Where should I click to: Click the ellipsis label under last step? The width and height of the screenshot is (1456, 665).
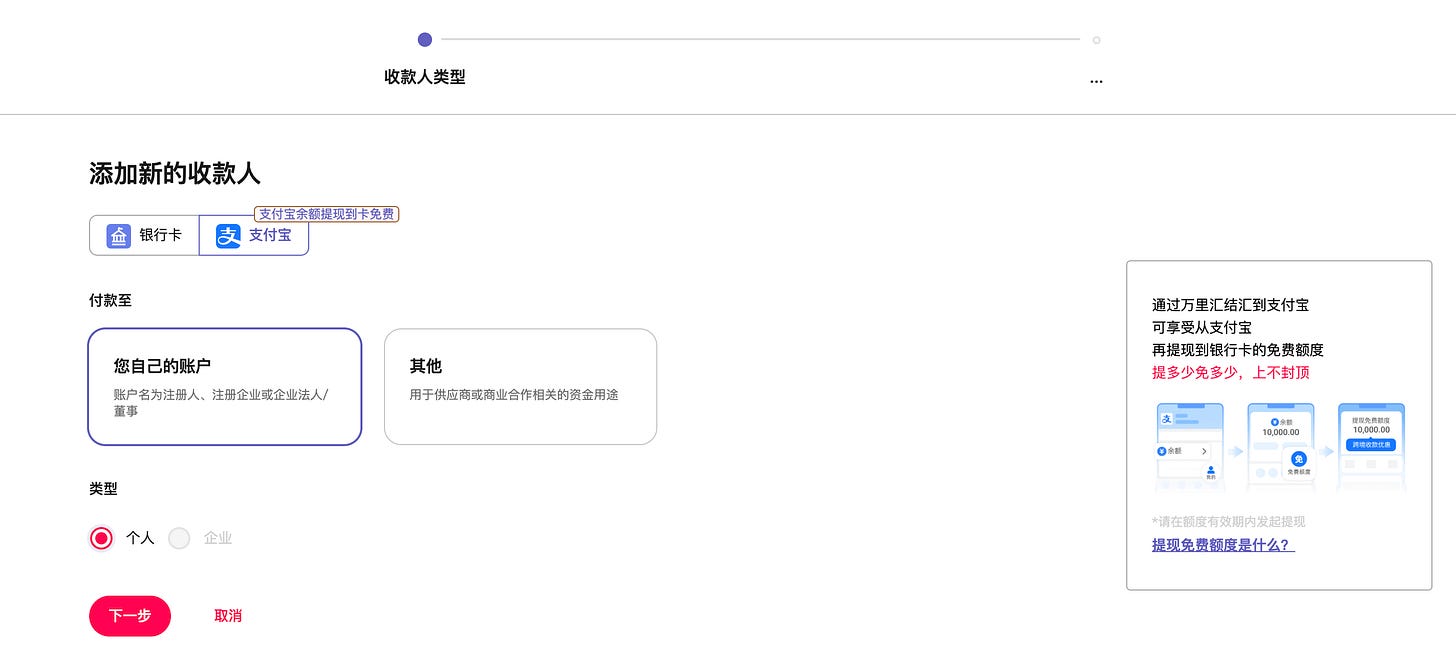[x=1096, y=78]
